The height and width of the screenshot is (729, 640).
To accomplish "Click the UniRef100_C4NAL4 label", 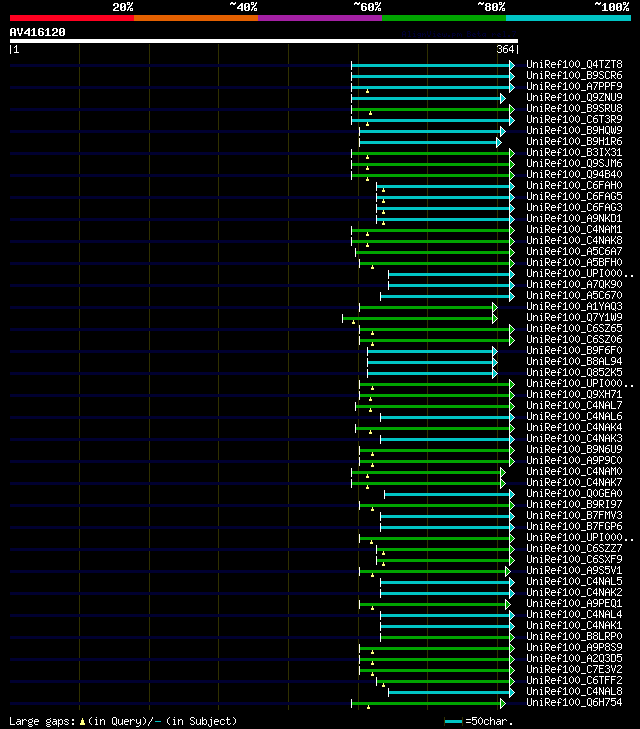I will coord(574,615).
